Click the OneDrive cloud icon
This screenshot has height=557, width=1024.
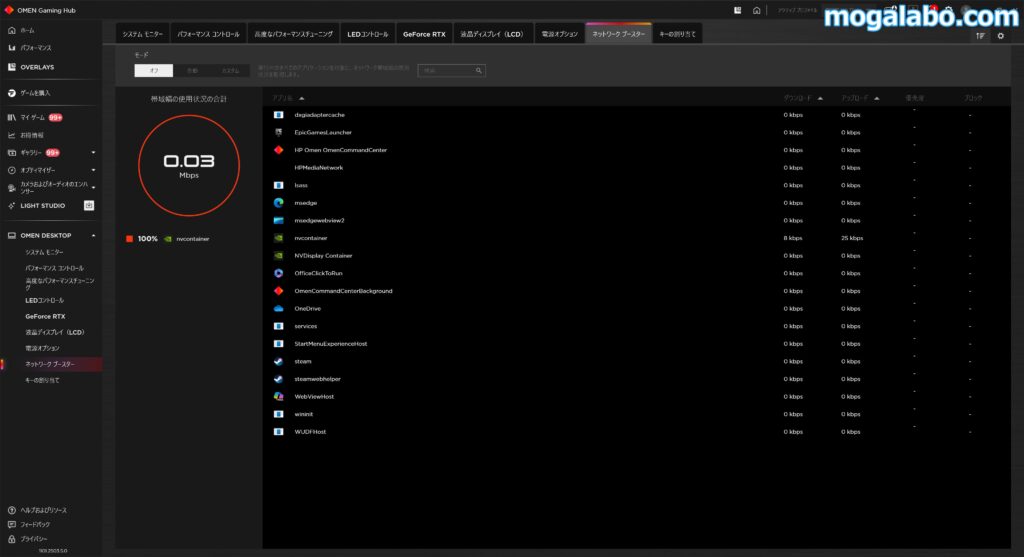click(x=278, y=308)
